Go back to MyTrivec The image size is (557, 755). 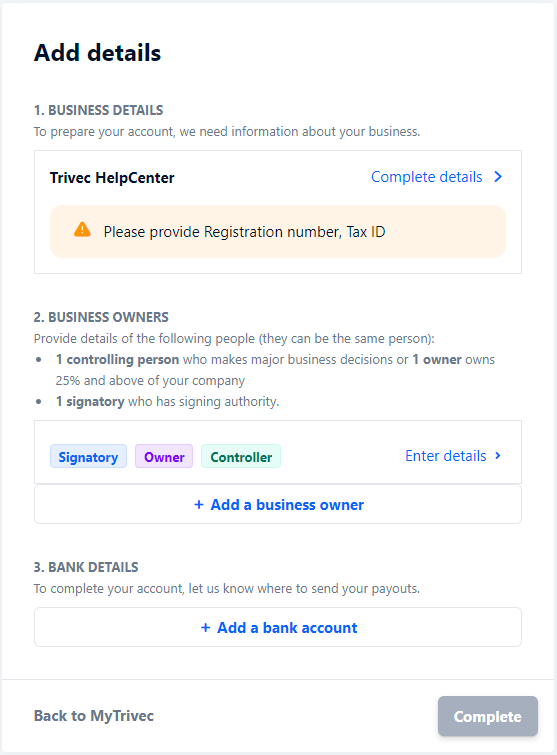click(94, 716)
